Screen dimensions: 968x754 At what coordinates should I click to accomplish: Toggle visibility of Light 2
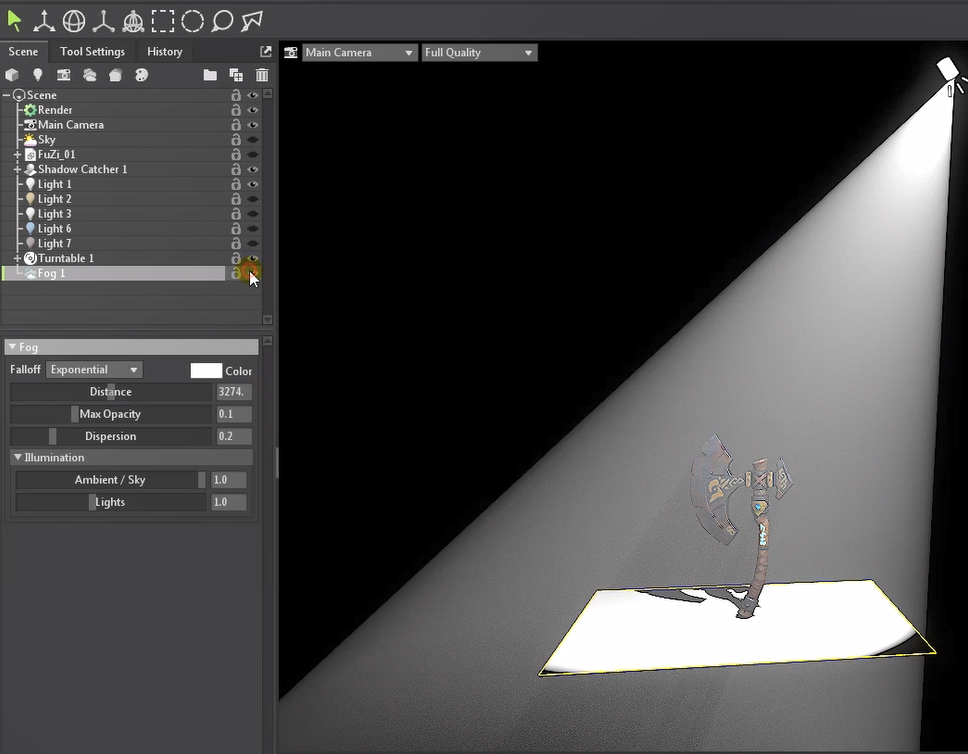(x=253, y=199)
